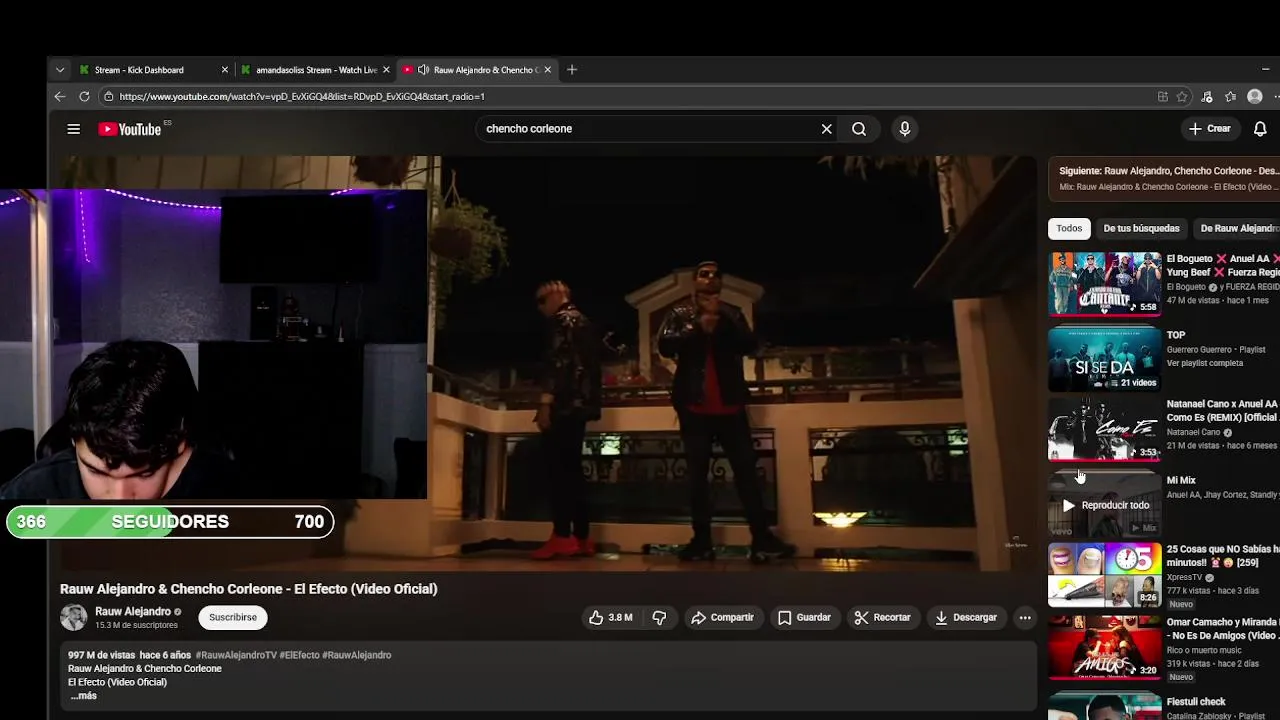Open Mi Mix title in sidebar
Viewport: 1280px width, 720px height.
1181,481
